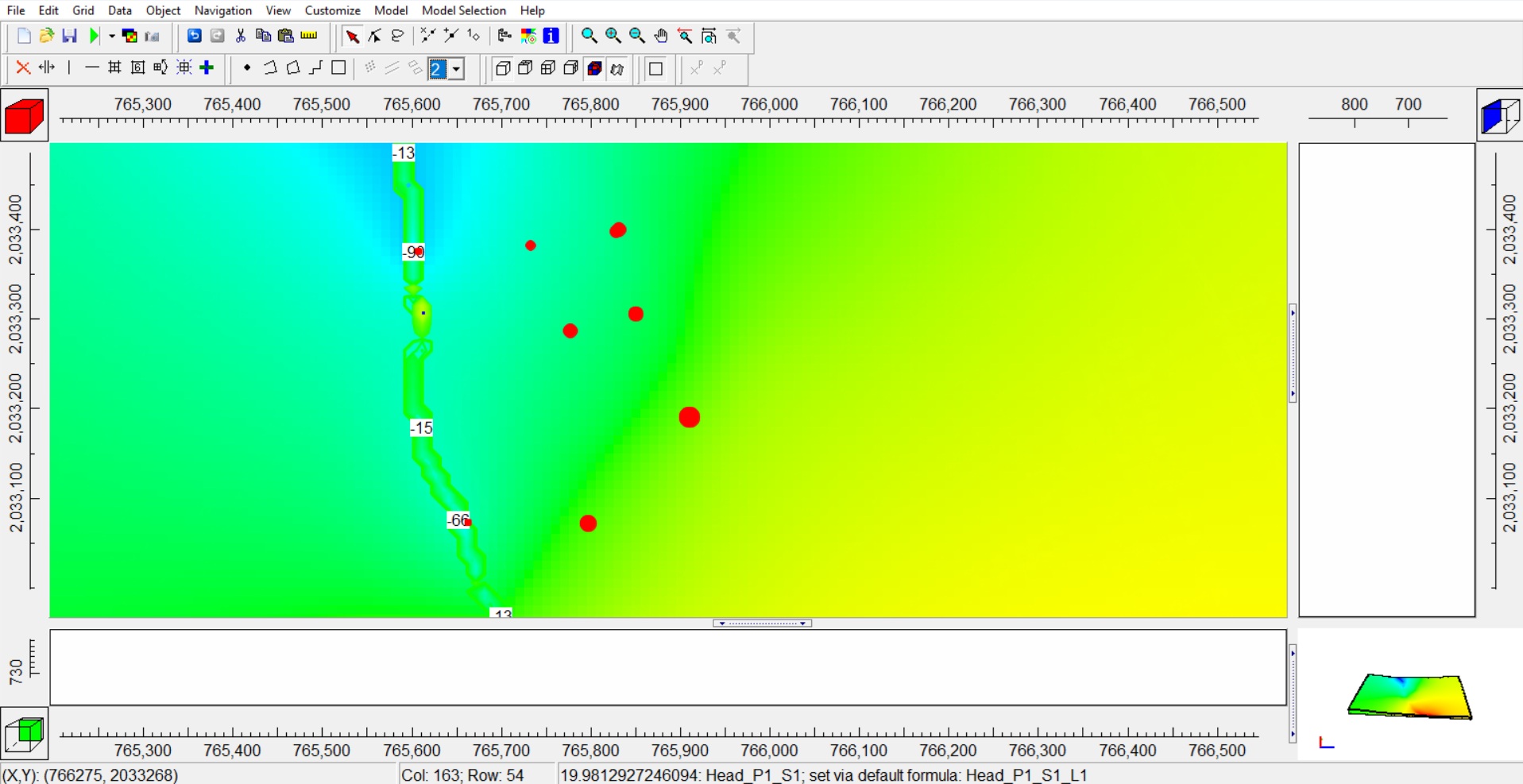Select the lasso selection tool
The width and height of the screenshot is (1523, 784).
[397, 36]
